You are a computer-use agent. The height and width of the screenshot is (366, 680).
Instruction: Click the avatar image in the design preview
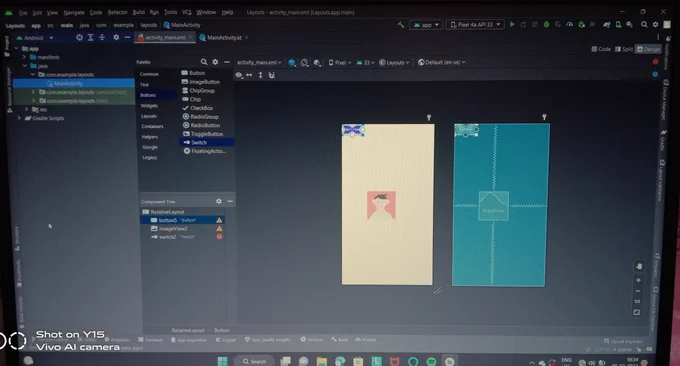[381, 205]
